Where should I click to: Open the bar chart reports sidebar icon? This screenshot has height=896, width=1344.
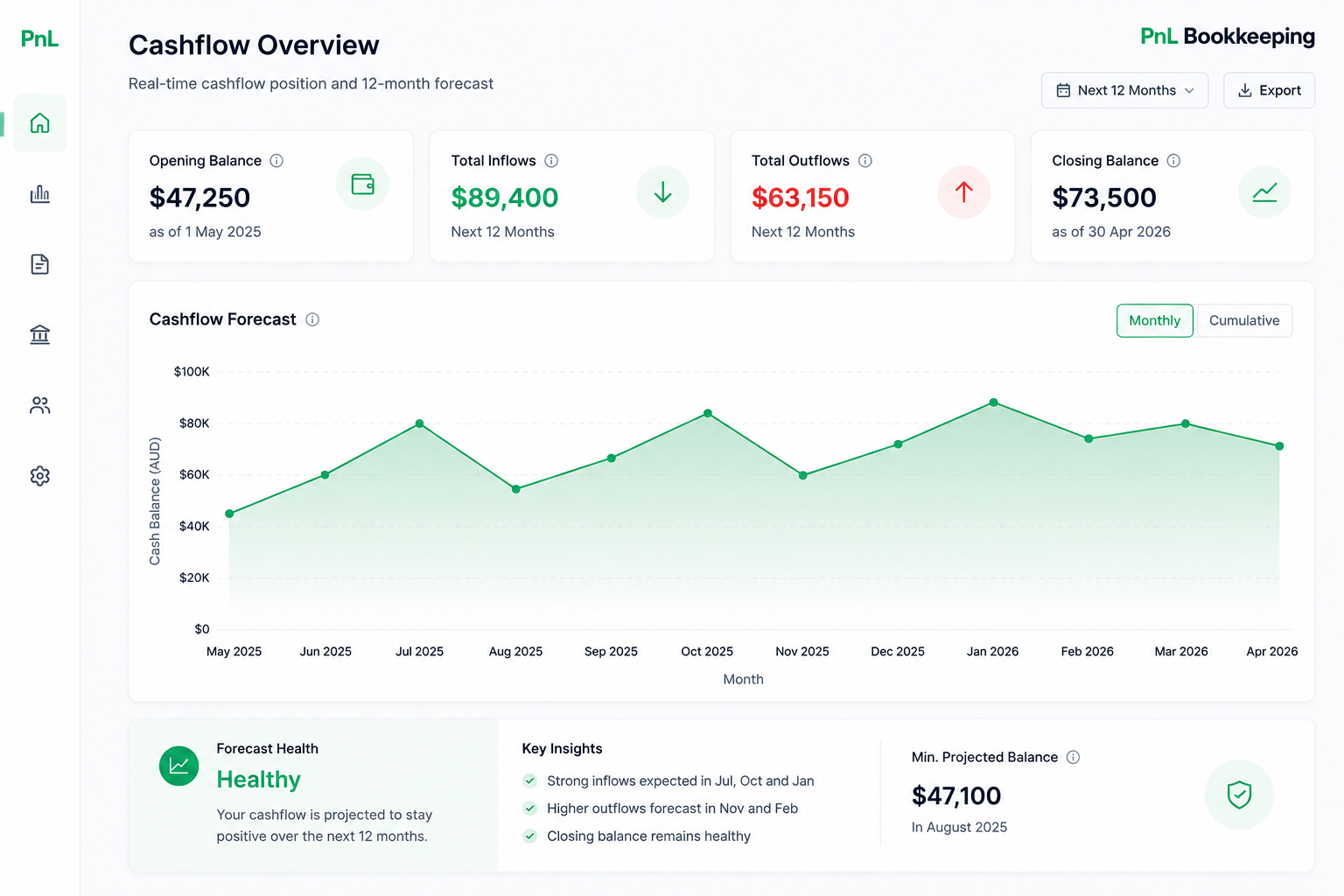click(40, 194)
